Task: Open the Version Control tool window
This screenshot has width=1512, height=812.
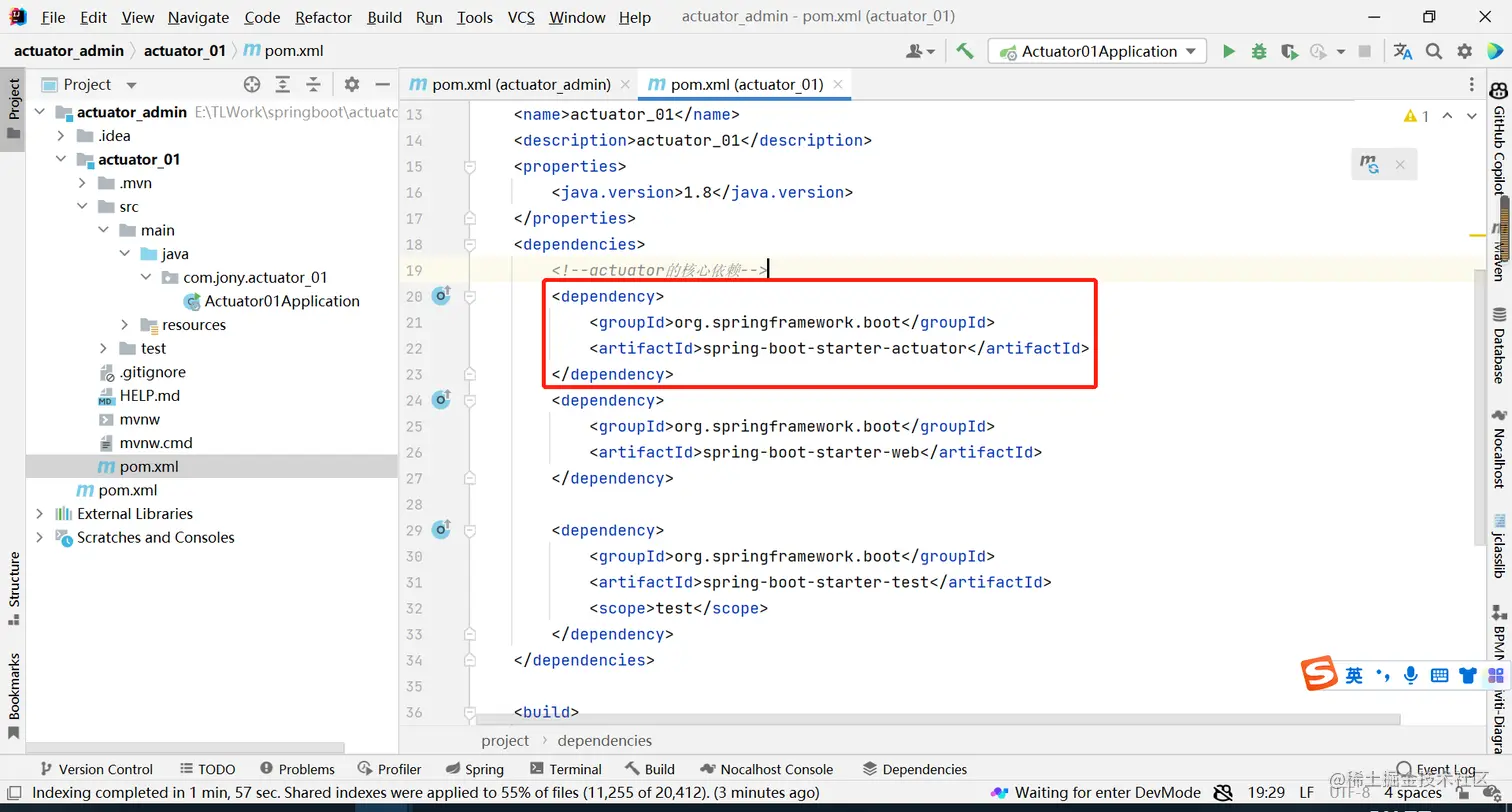Action: pos(95,769)
